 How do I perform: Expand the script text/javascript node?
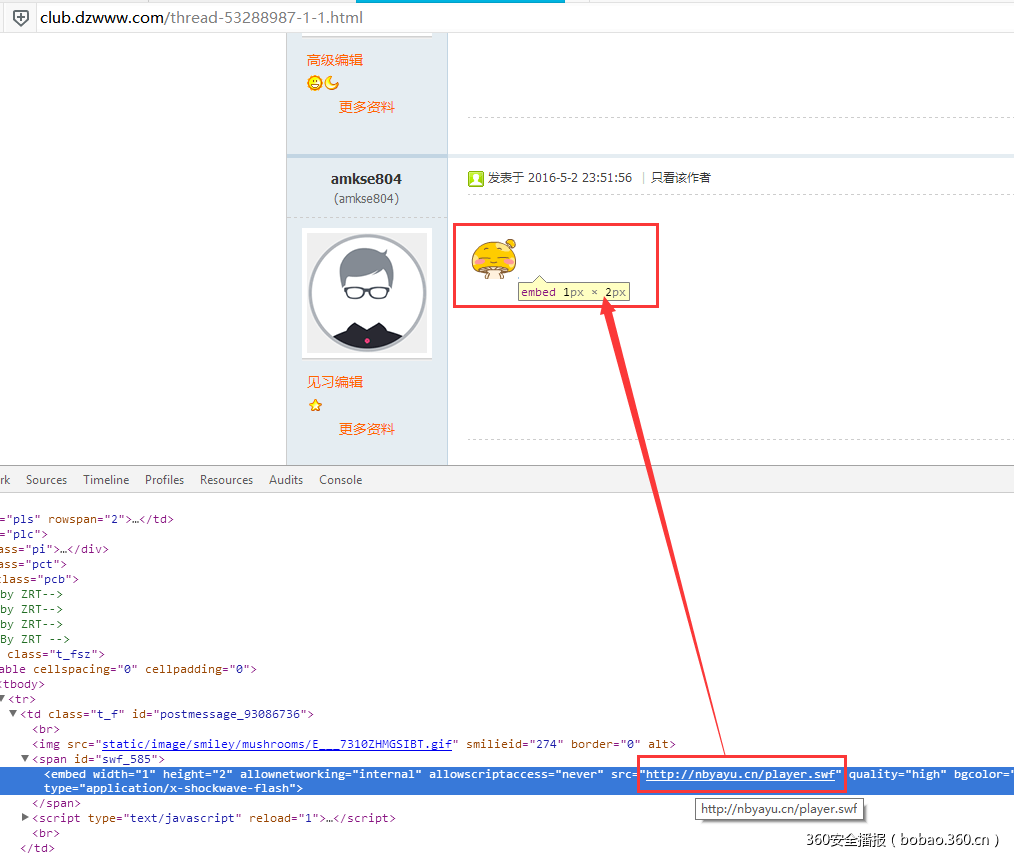point(26,818)
